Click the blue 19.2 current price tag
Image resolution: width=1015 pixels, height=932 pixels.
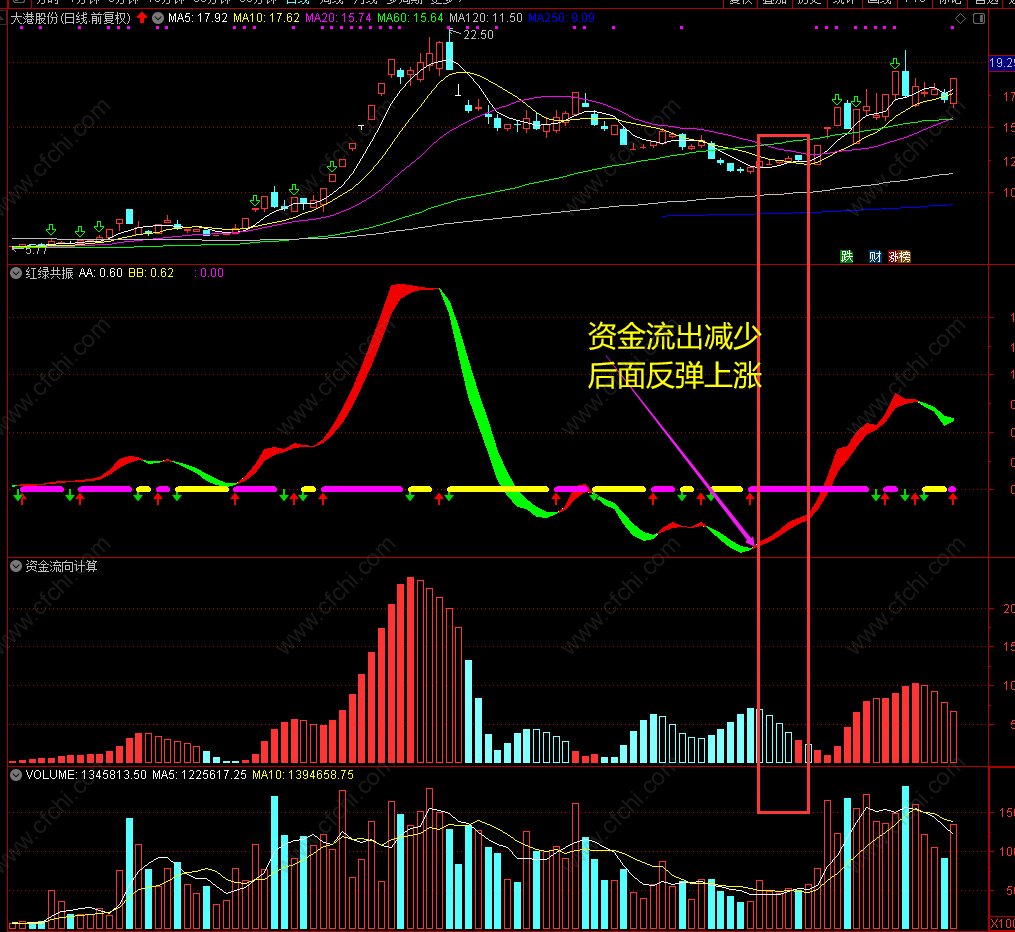point(1001,63)
